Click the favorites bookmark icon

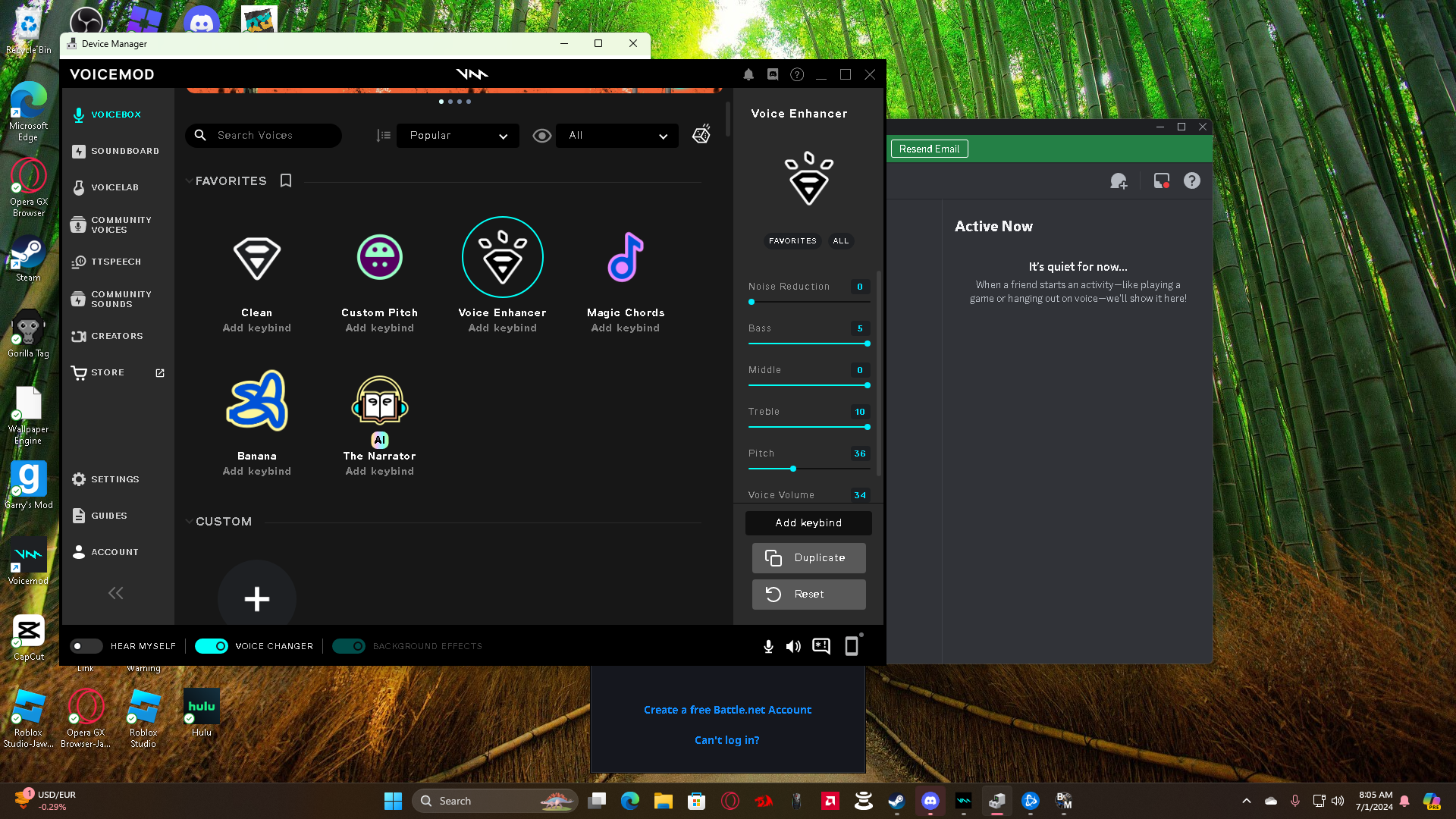pos(286,180)
